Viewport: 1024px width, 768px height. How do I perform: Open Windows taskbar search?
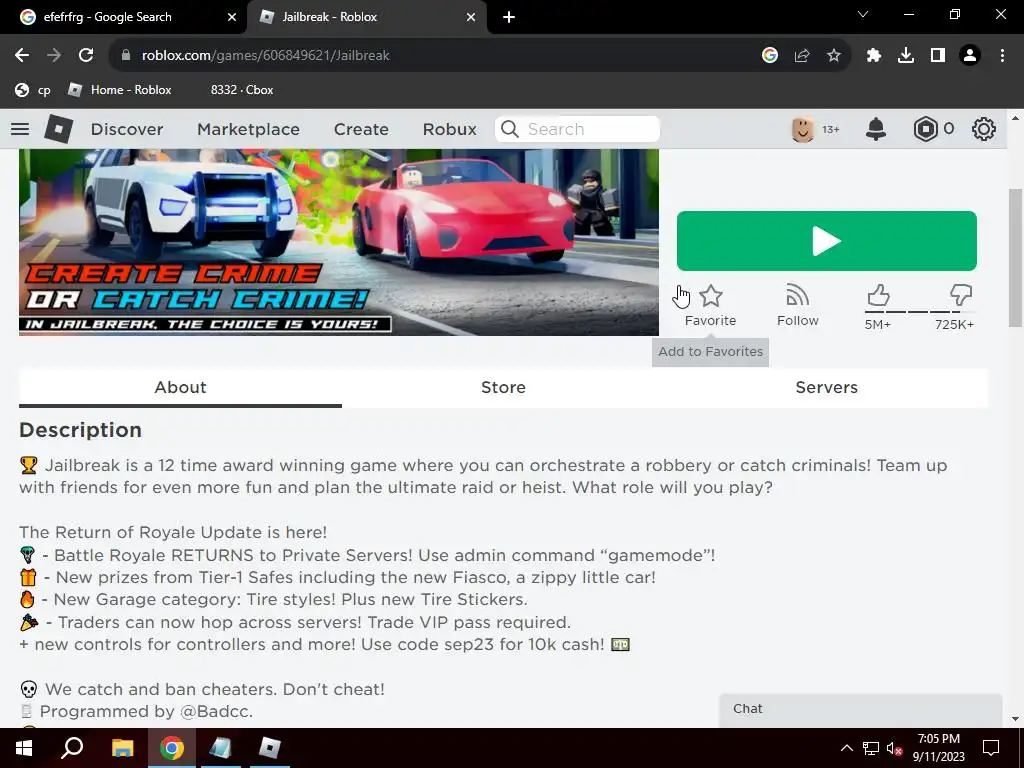pyautogui.click(x=72, y=748)
